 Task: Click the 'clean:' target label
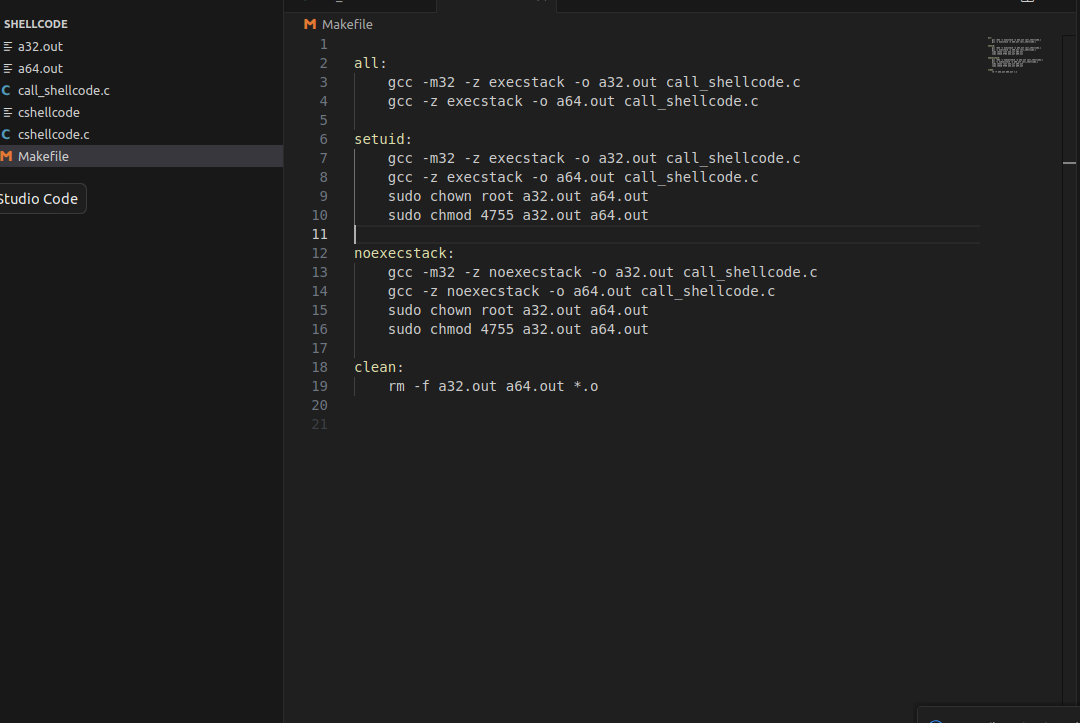379,367
